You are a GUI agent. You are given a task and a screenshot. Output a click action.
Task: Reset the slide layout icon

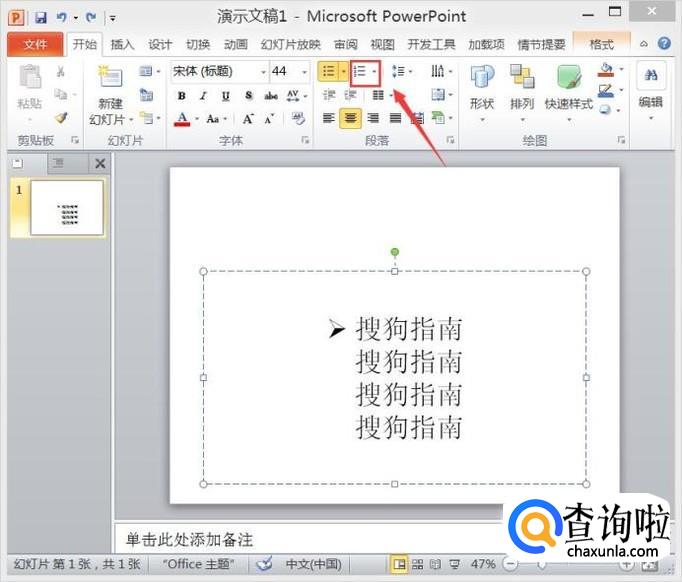click(146, 94)
